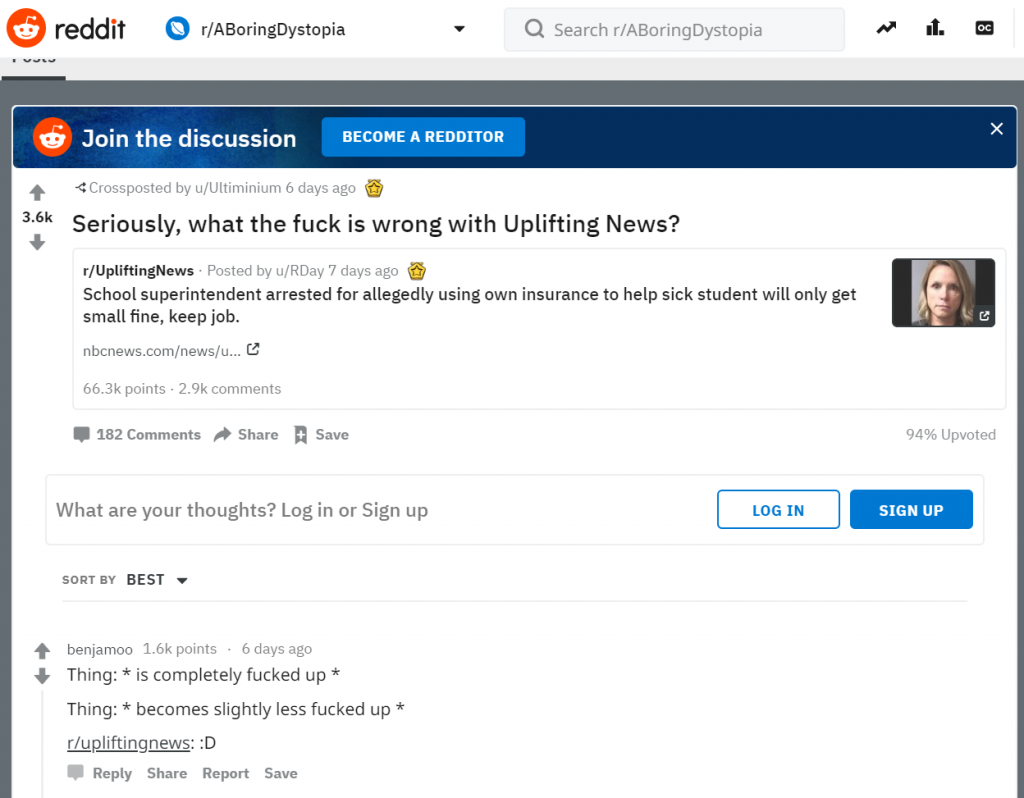The image size is (1024, 798).
Task: Upvote benjamoo's comment
Action: tap(42, 650)
